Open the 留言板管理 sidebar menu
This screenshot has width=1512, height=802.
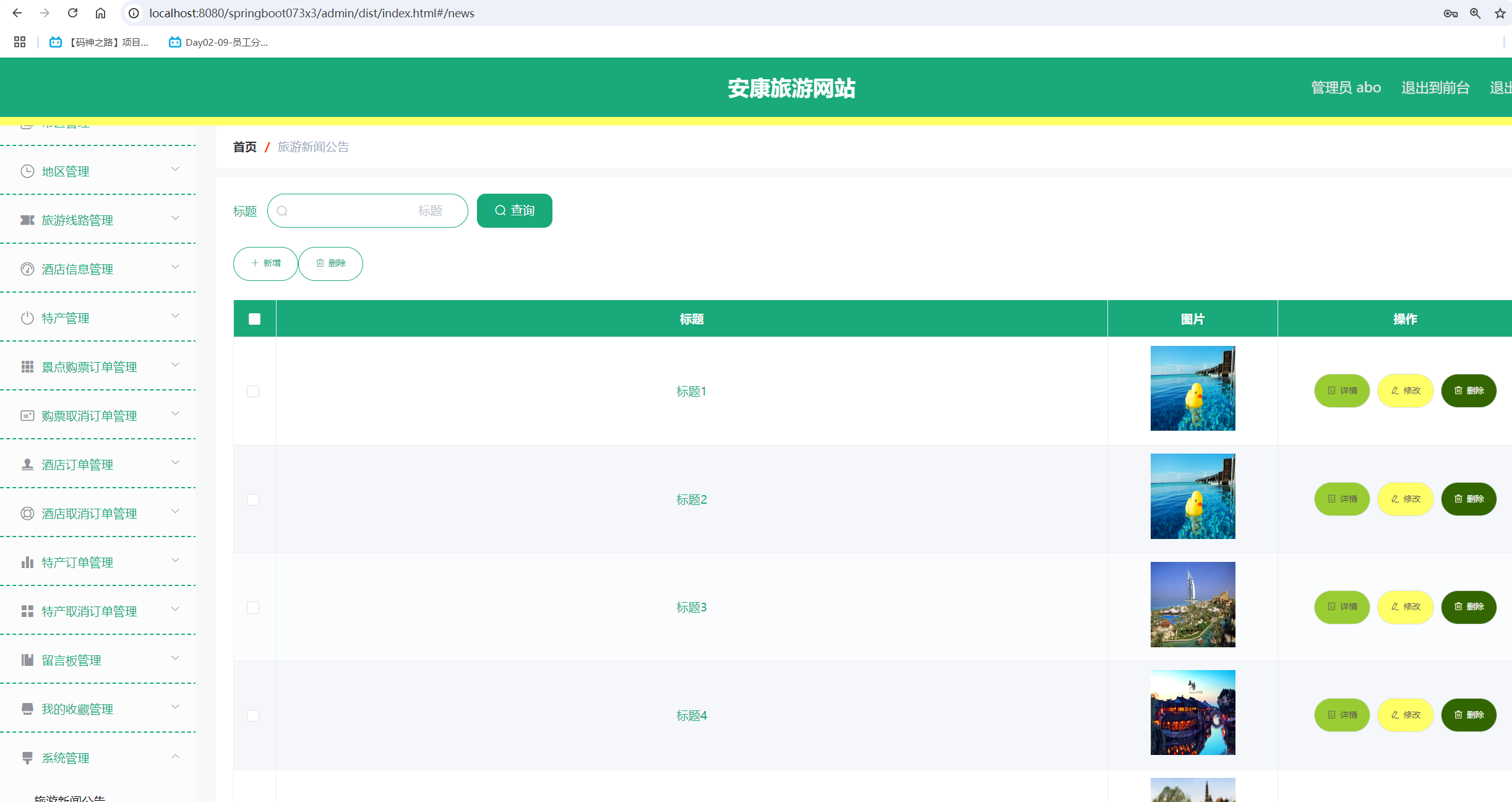(x=72, y=660)
